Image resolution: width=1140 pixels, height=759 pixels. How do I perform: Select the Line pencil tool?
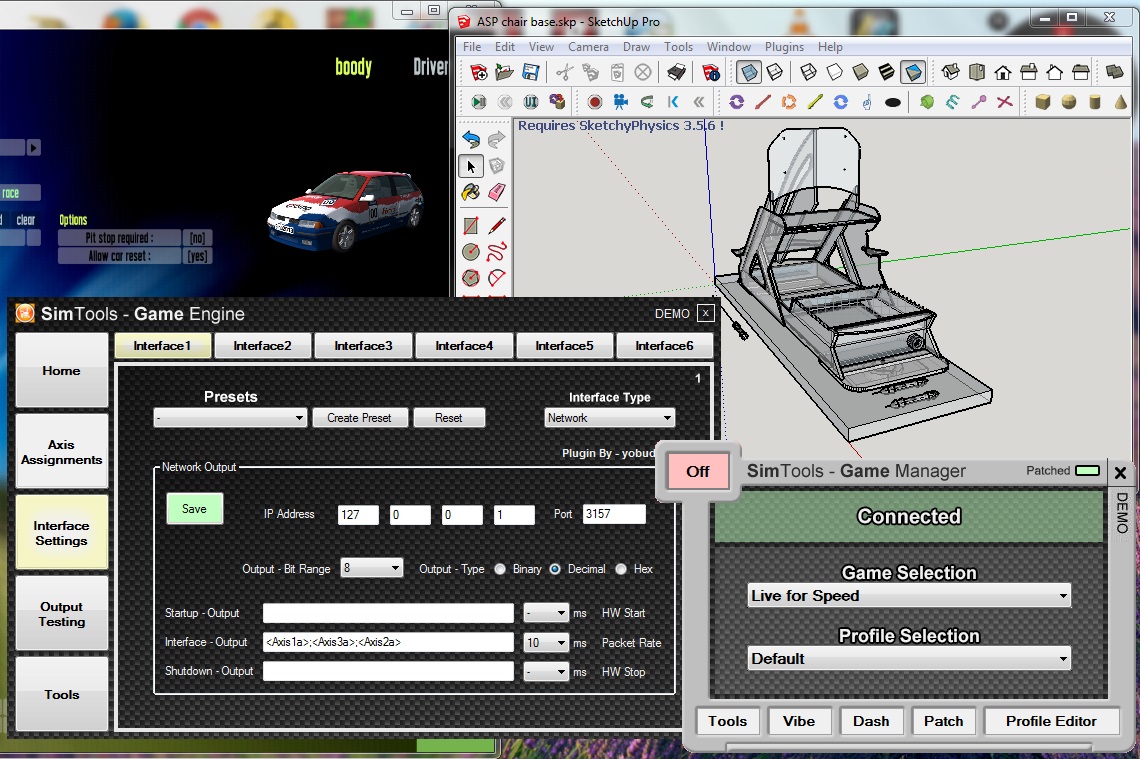pyautogui.click(x=497, y=225)
